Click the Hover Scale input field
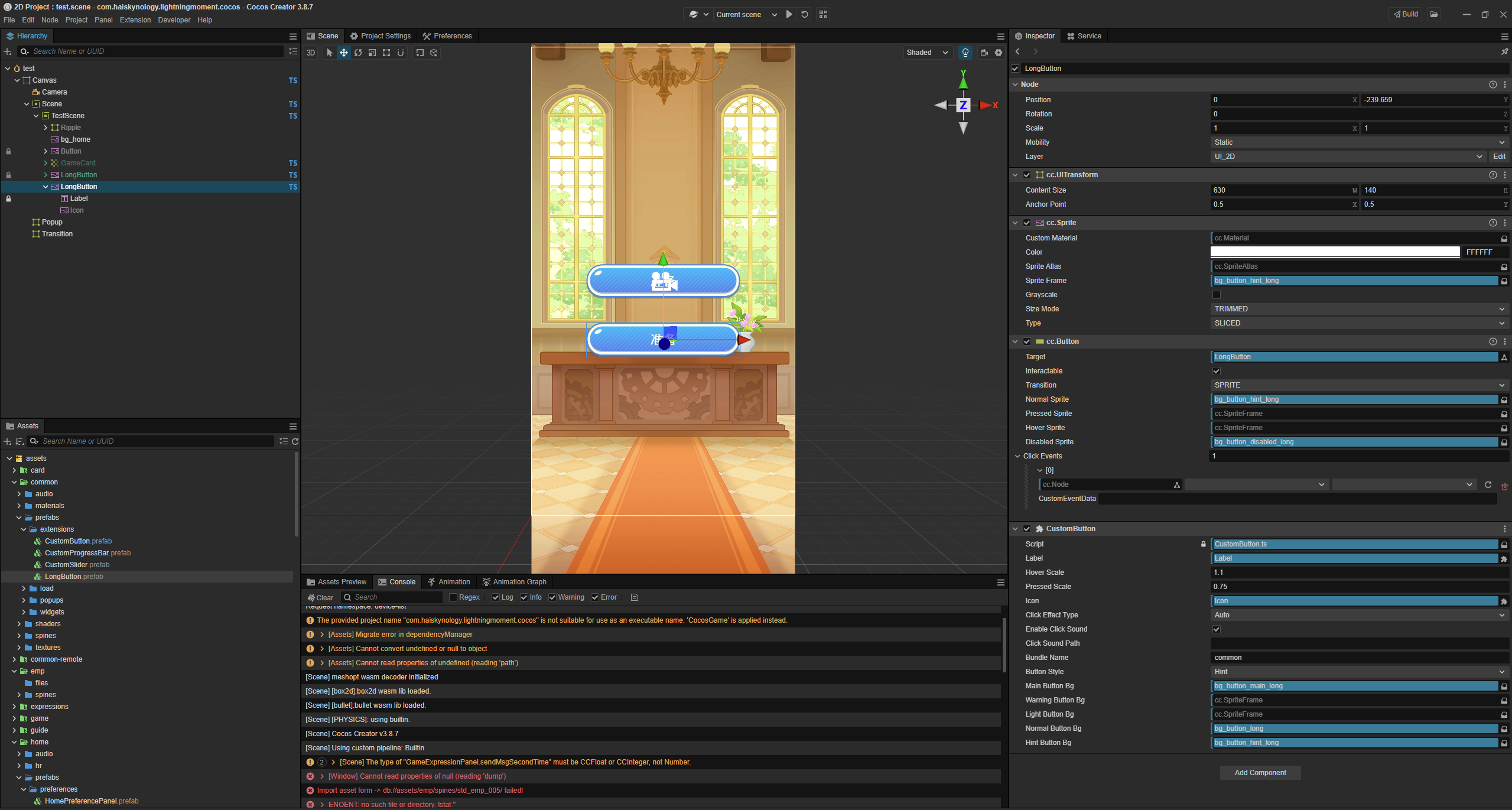This screenshot has height=810, width=1512. point(1359,572)
